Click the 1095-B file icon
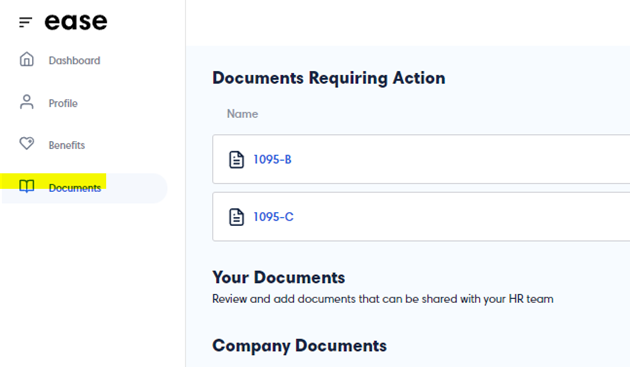The width and height of the screenshot is (630, 367). point(236,160)
